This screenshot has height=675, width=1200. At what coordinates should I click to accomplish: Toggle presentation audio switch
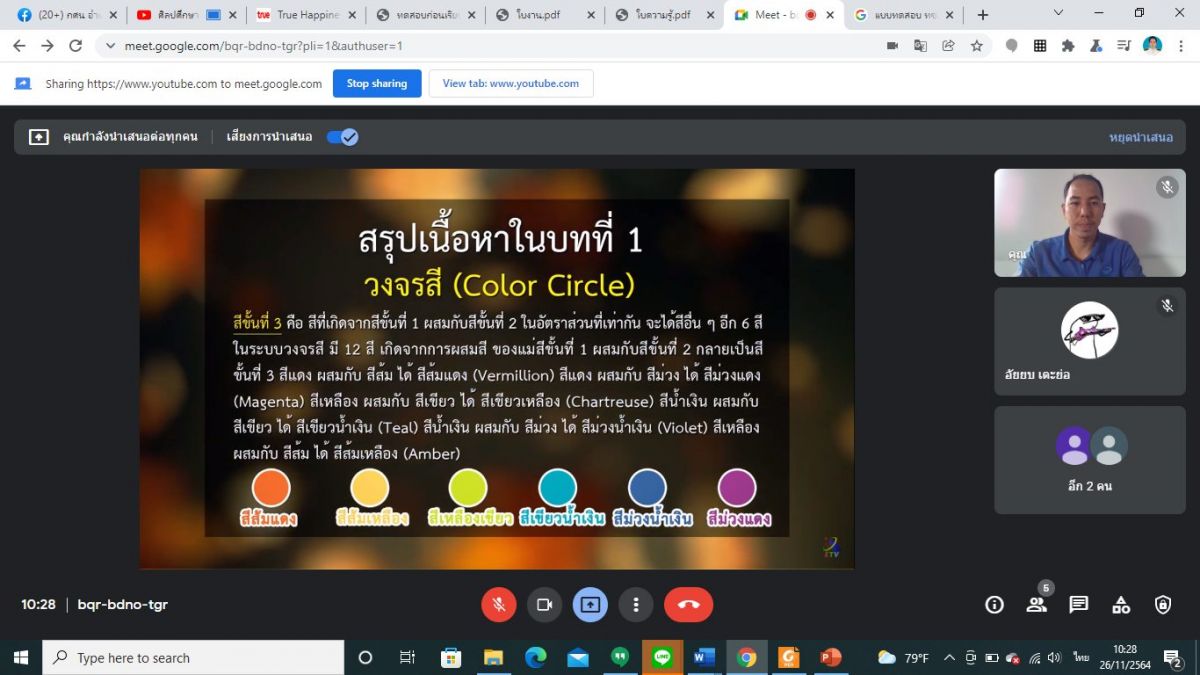342,137
